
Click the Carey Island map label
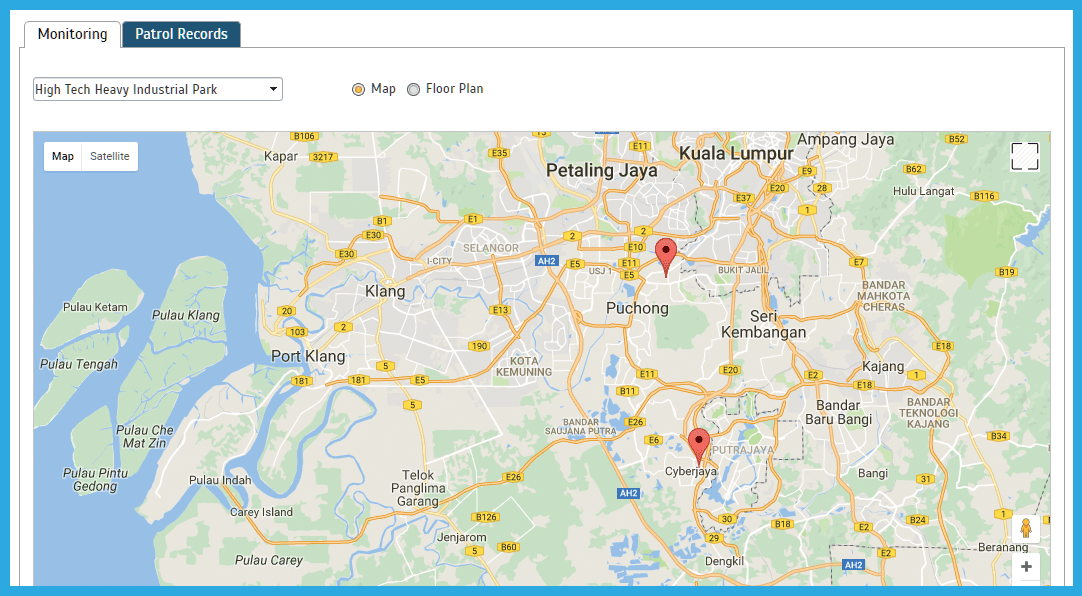click(x=261, y=512)
